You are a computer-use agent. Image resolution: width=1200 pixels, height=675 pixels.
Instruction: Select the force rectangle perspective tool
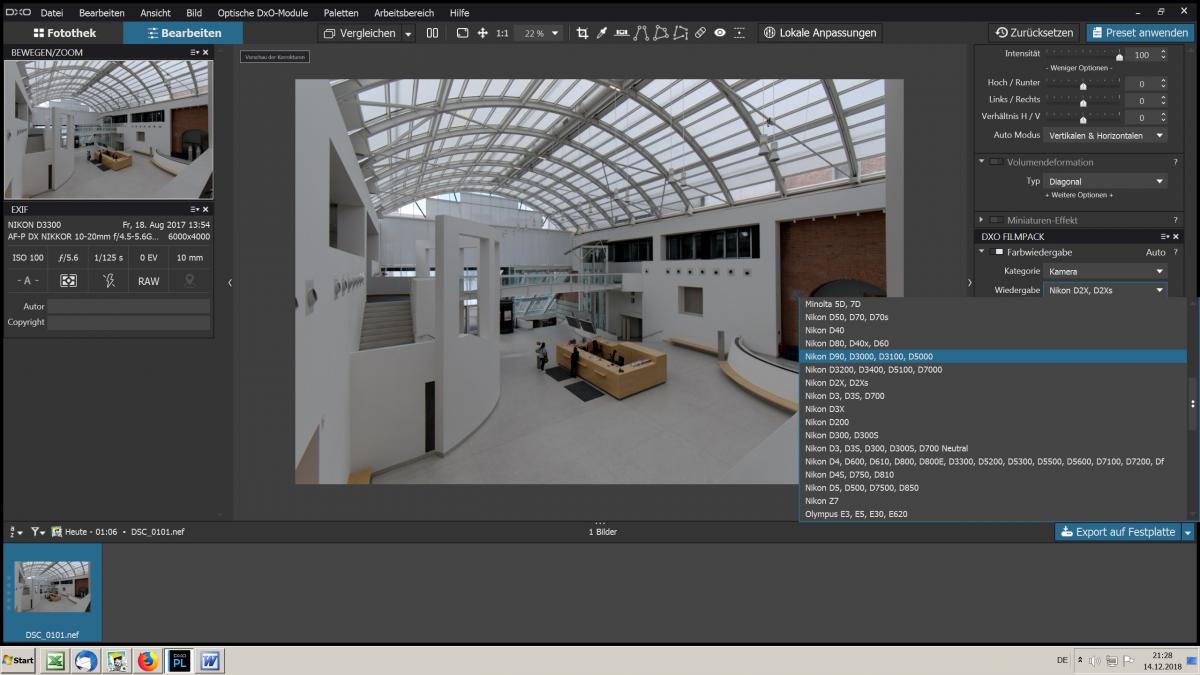(661, 33)
